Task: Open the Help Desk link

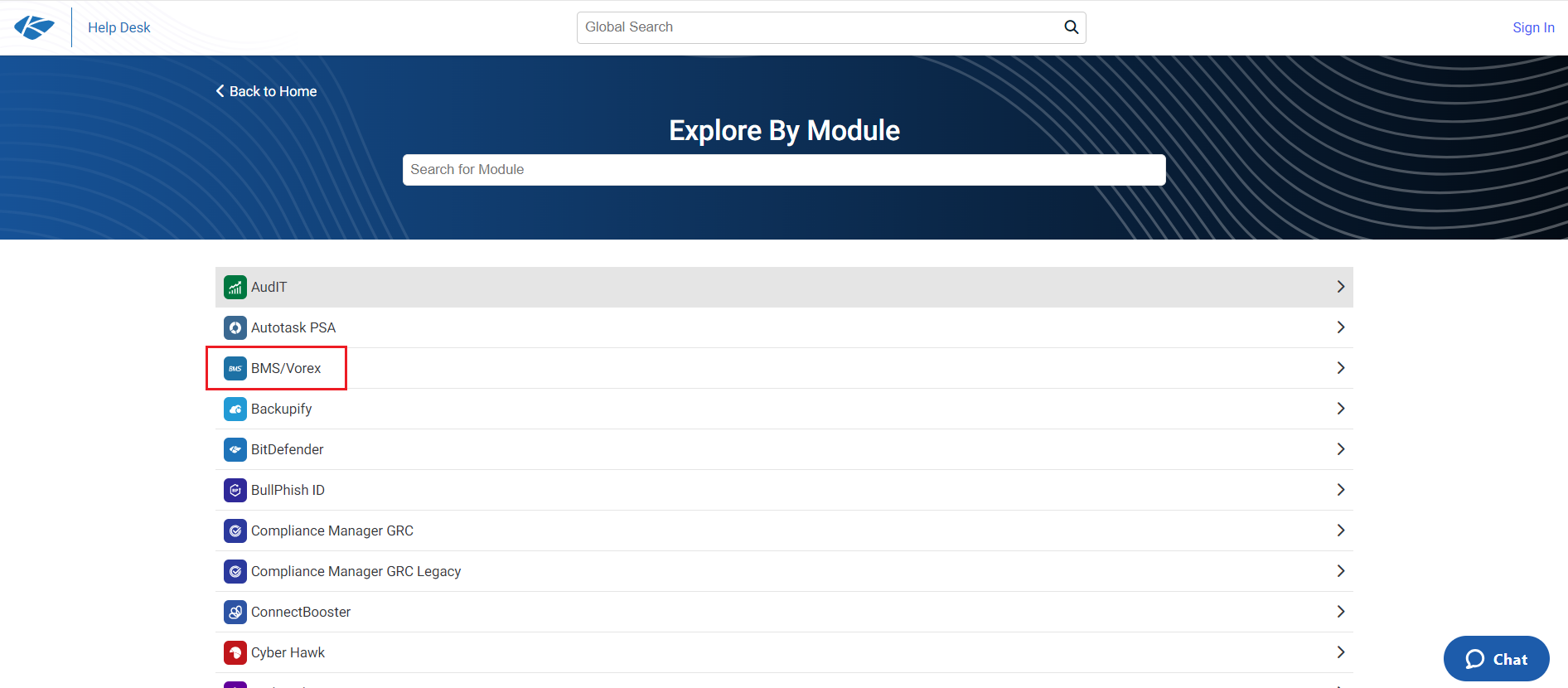Action: [x=119, y=27]
